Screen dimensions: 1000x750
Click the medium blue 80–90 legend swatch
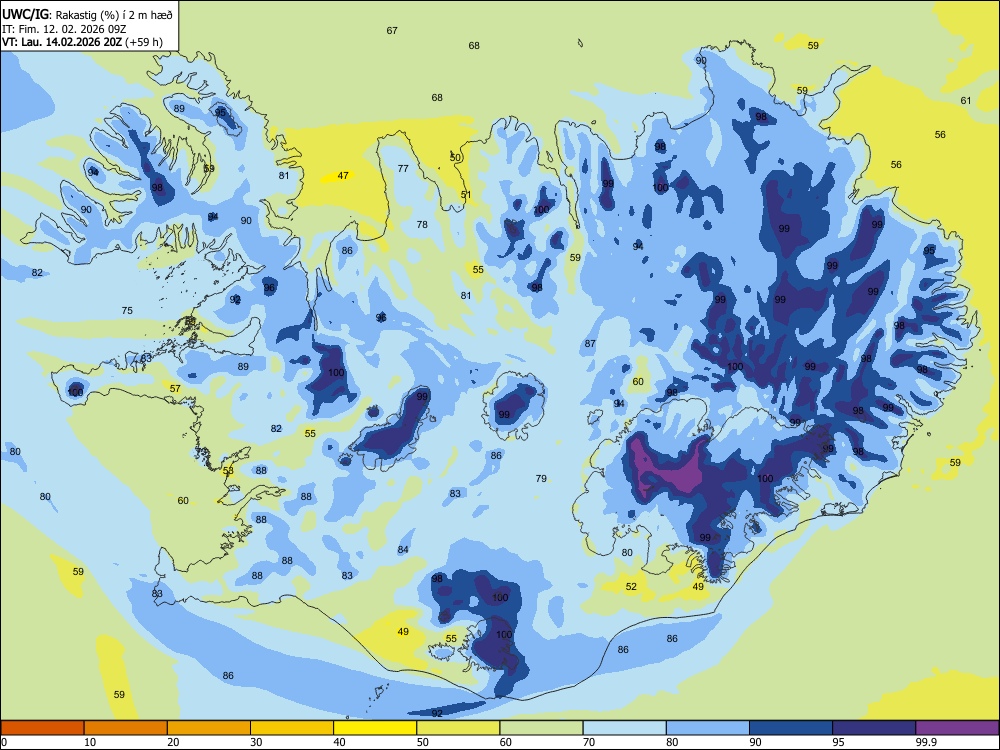pos(708,728)
